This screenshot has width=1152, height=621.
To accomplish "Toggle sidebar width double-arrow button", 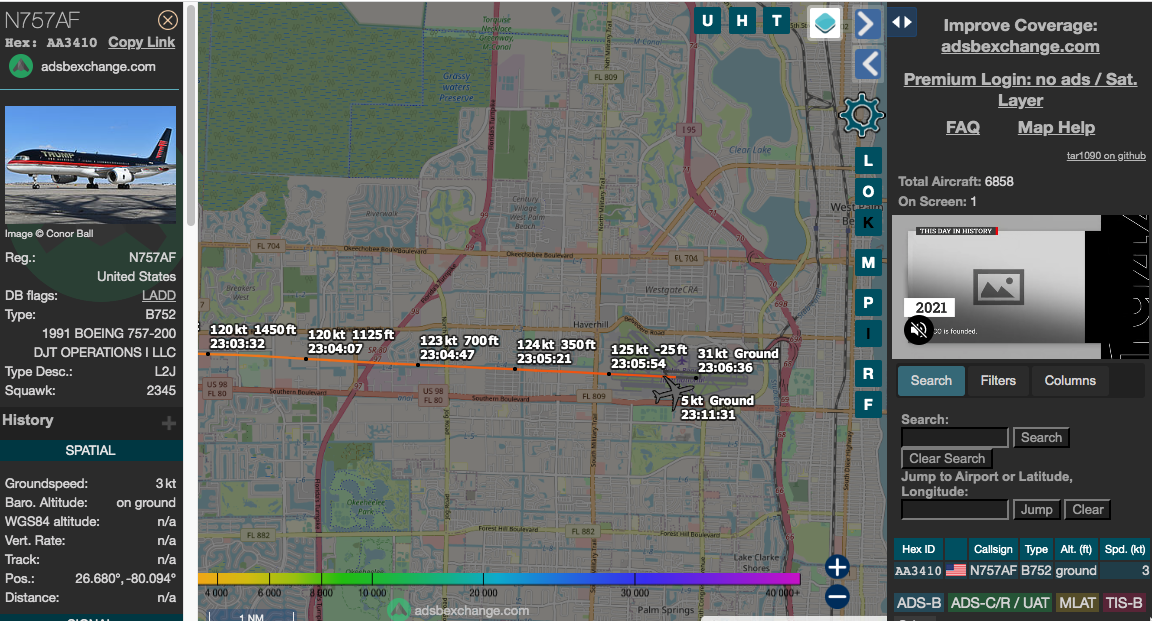I will [x=902, y=22].
